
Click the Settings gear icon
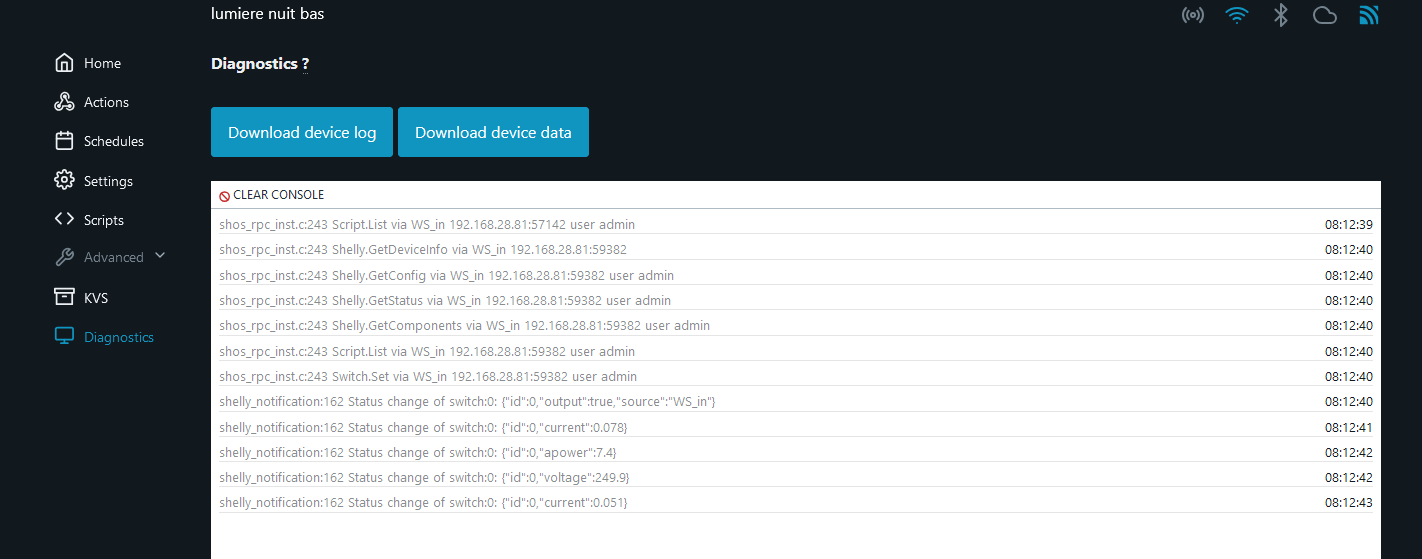coord(64,181)
